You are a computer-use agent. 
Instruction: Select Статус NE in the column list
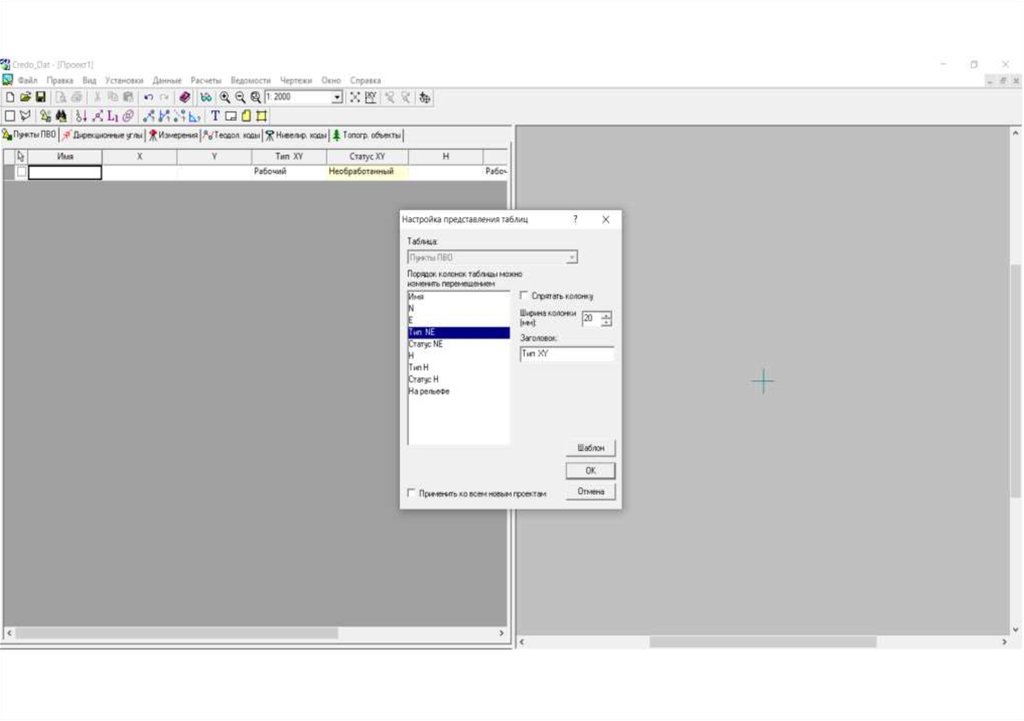[458, 344]
